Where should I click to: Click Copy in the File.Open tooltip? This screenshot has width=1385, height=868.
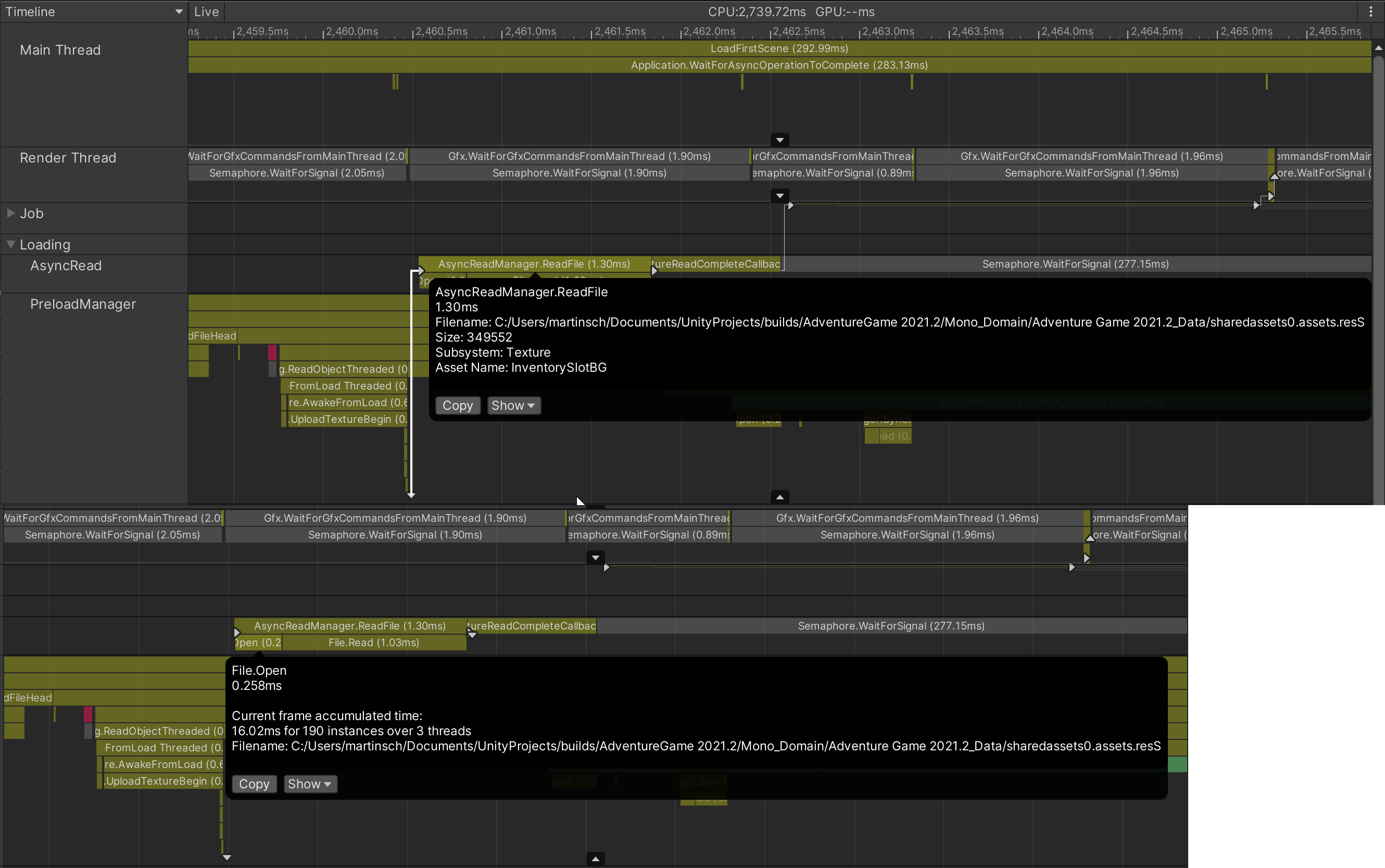[254, 784]
